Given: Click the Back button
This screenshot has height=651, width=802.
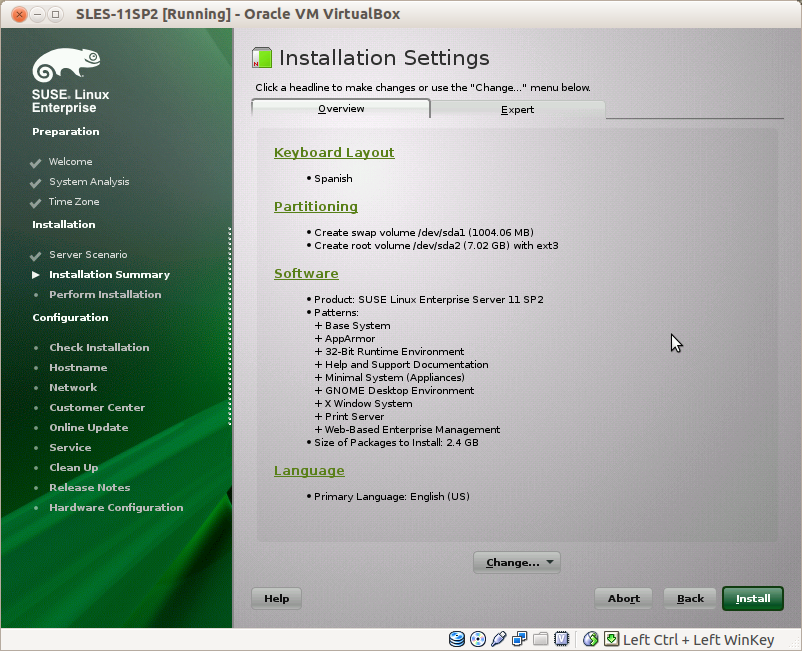Looking at the screenshot, I should click(690, 598).
